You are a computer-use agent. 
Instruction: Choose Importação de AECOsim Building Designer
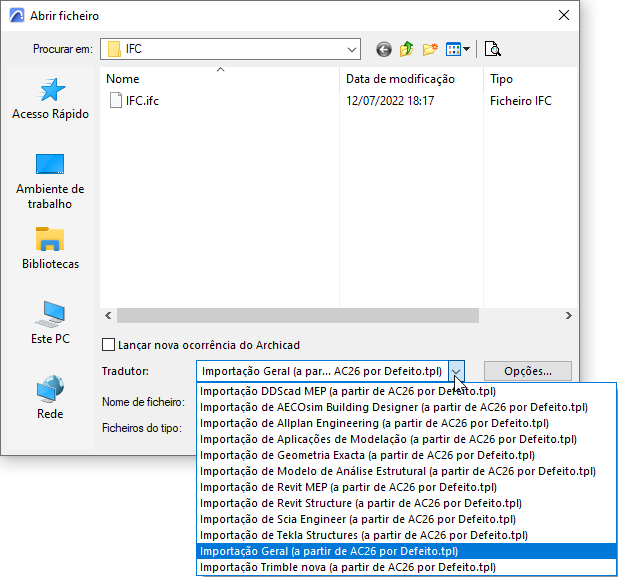pyautogui.click(x=406, y=407)
